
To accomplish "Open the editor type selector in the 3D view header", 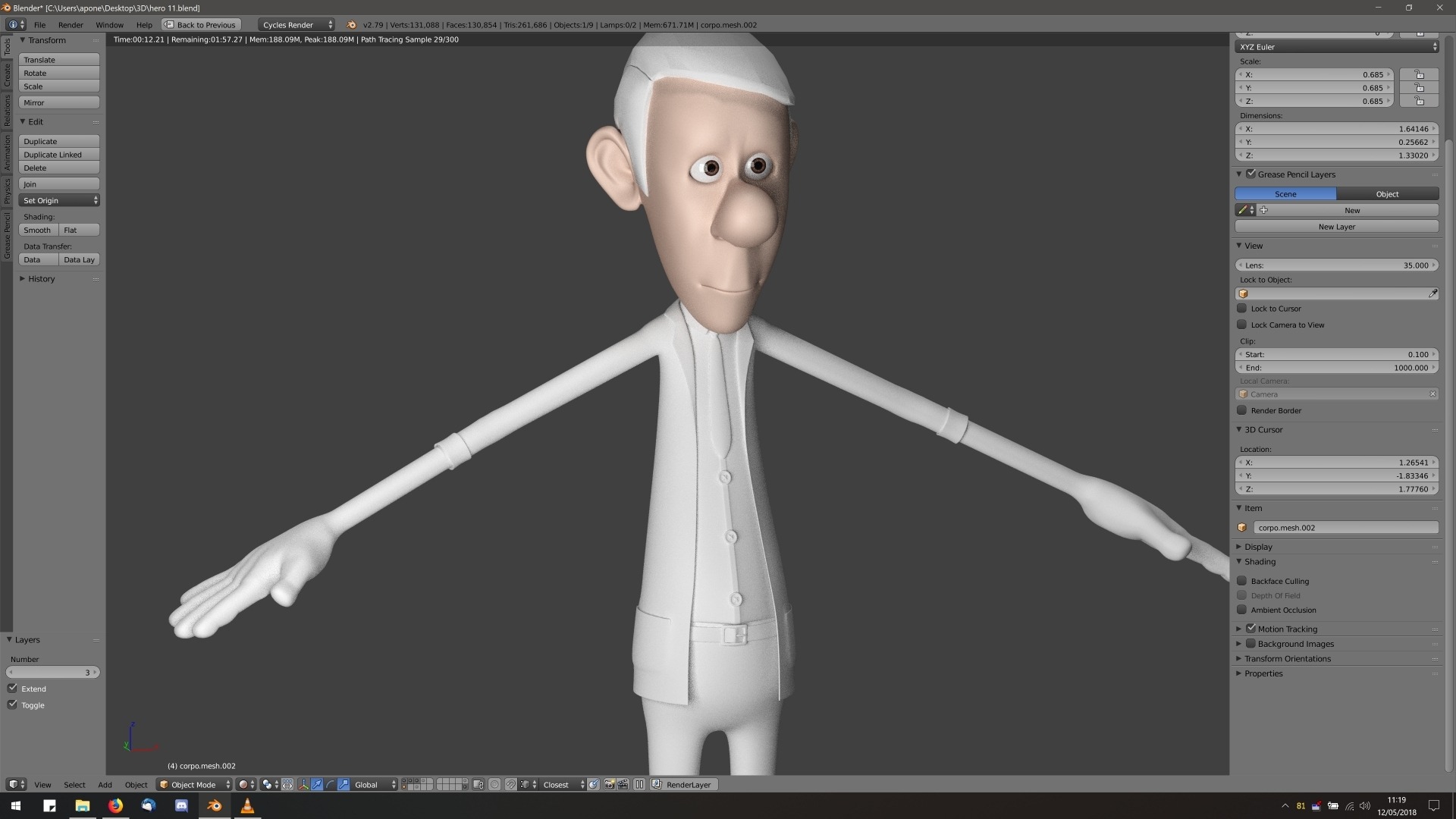I will (x=16, y=785).
